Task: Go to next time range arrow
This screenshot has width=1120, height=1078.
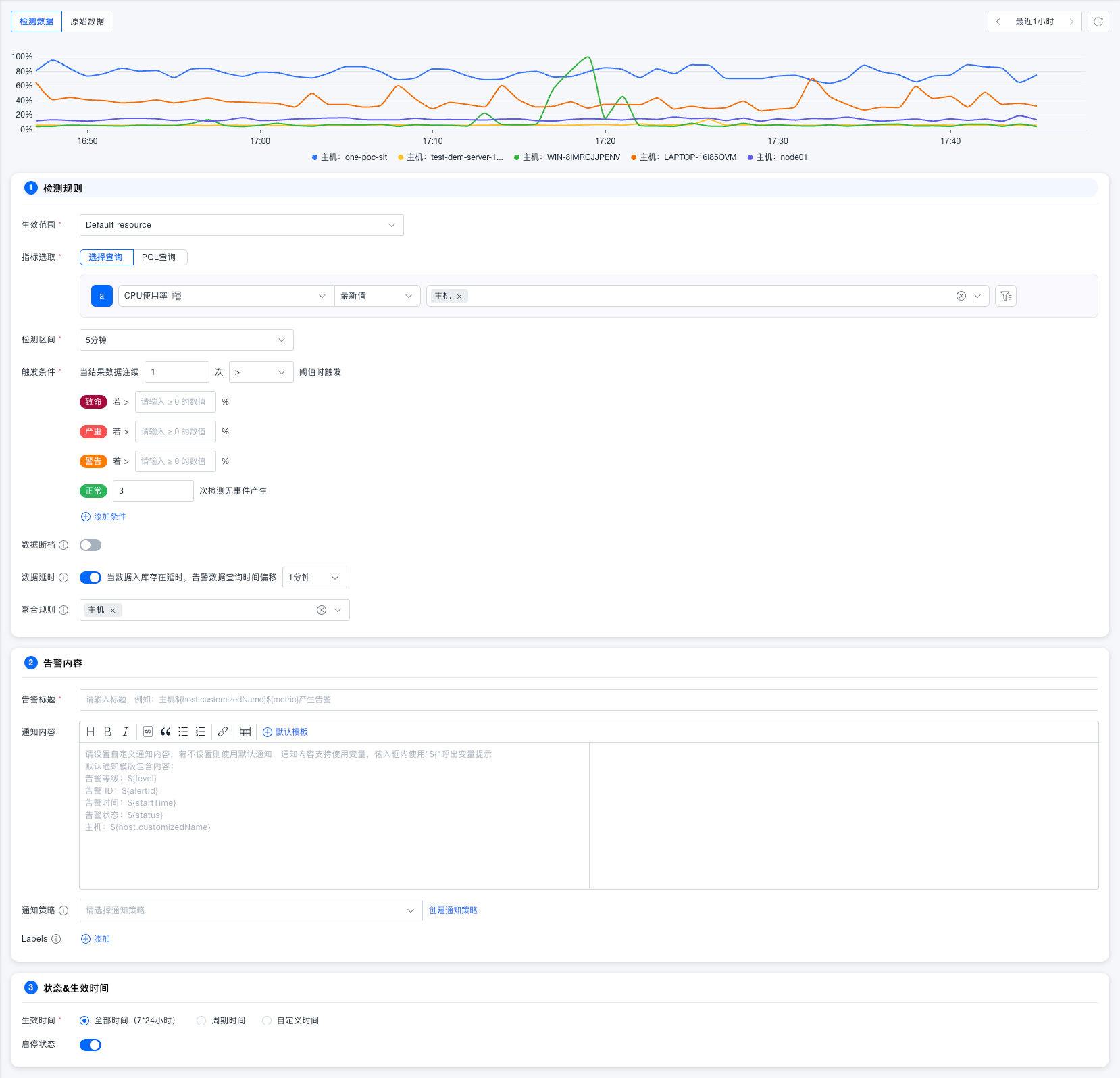Action: click(x=1071, y=22)
